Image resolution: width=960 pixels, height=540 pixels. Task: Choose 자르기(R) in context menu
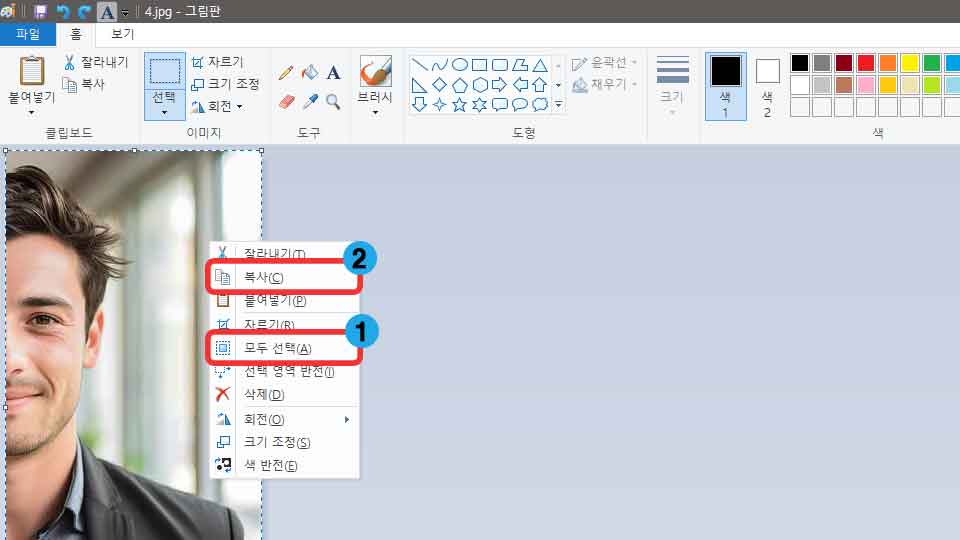click(285, 324)
